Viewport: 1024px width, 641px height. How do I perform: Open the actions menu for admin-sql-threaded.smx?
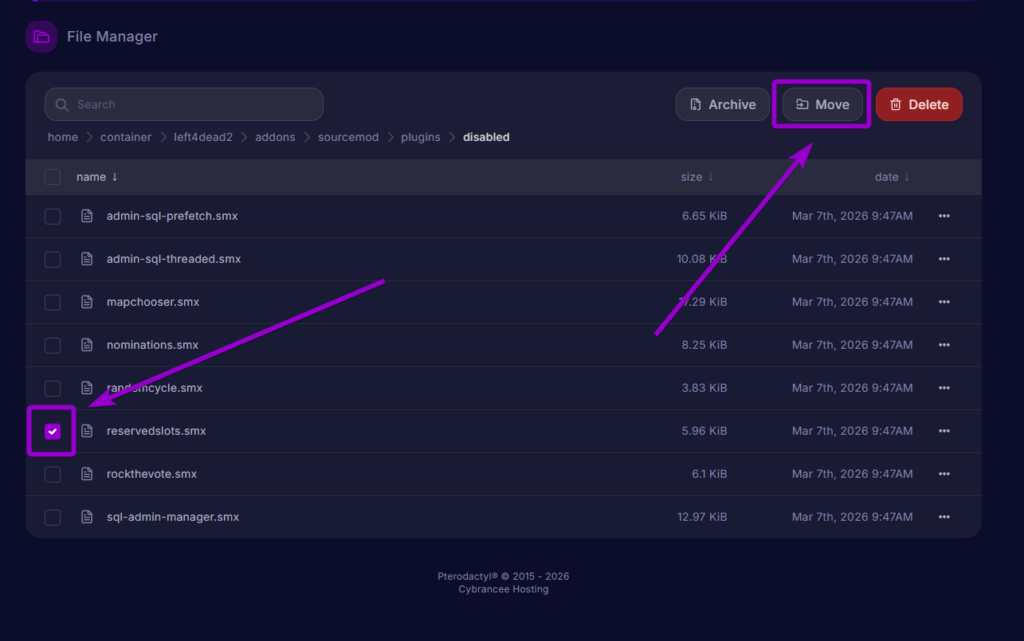point(944,258)
